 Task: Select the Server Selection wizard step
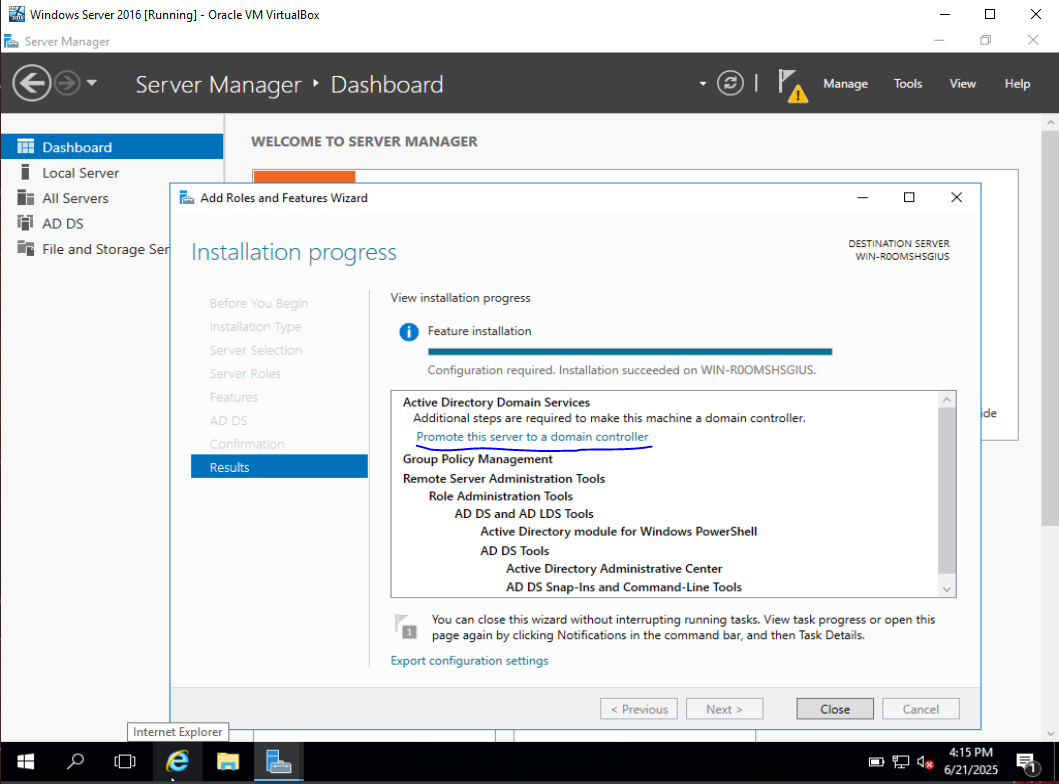[255, 350]
